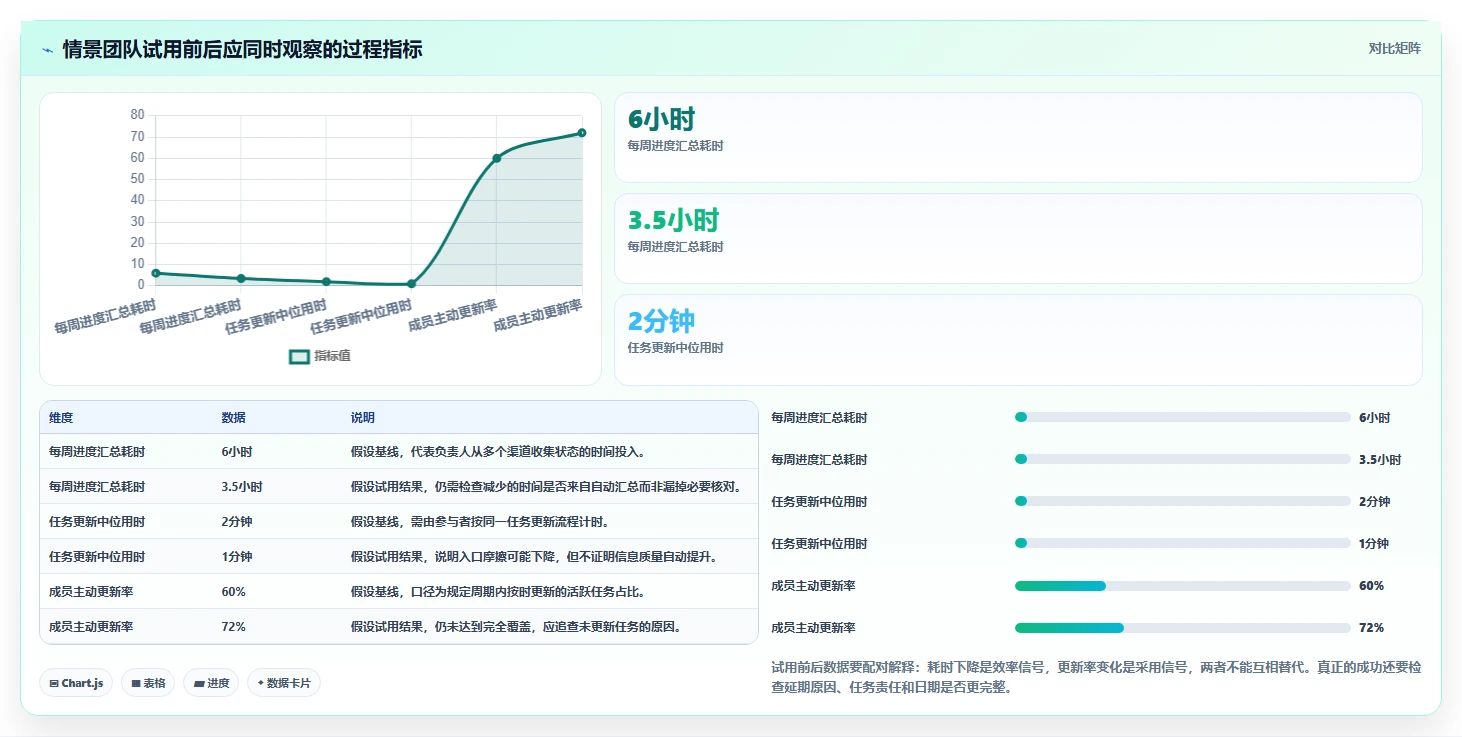The height and width of the screenshot is (737, 1462).
Task: Click the footnote paragraph starting 试用前后数据要配对解释
Action: pyautogui.click(x=1096, y=677)
